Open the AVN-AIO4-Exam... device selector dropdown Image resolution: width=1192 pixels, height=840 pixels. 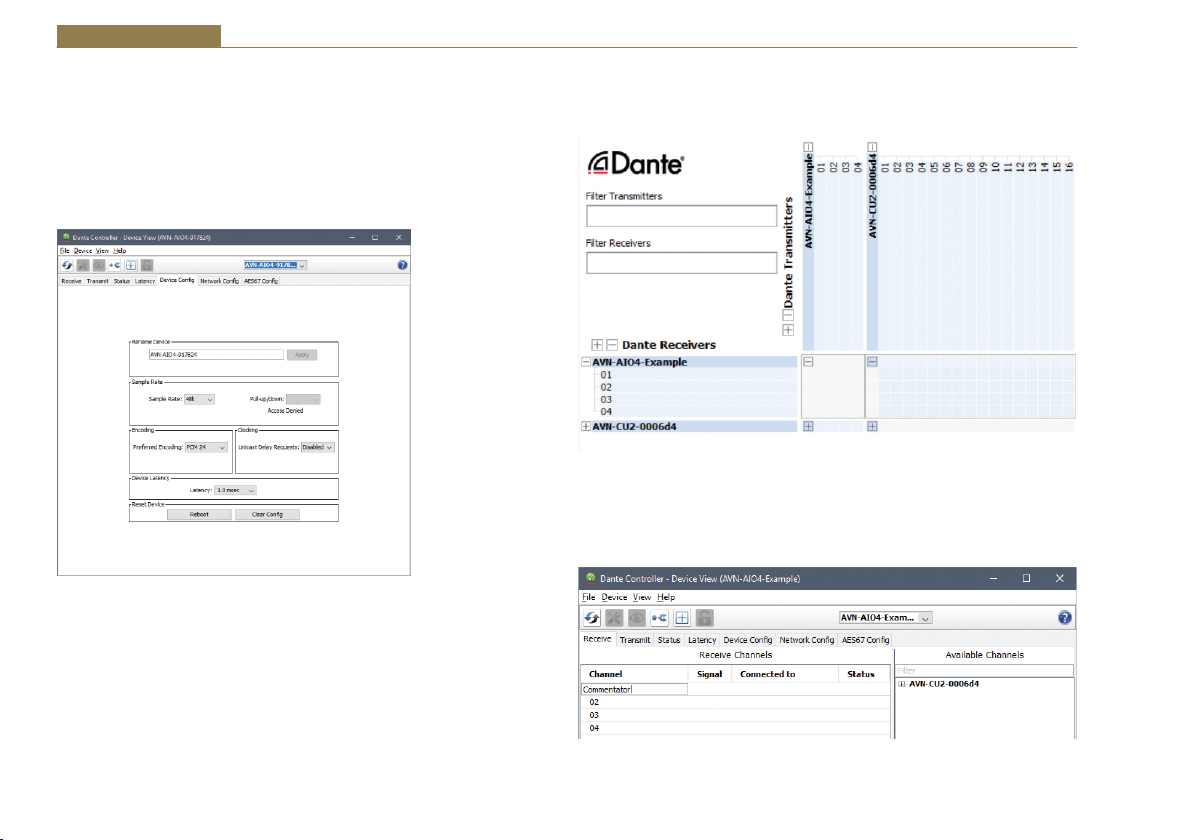tap(885, 618)
